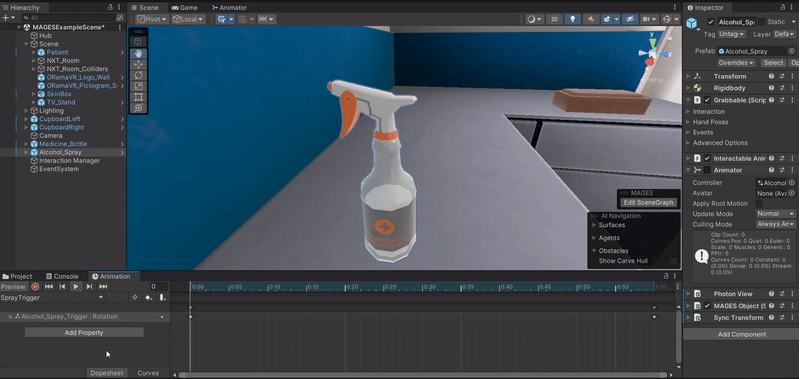
Task: Toggle animation Preview mode
Action: pos(13,287)
